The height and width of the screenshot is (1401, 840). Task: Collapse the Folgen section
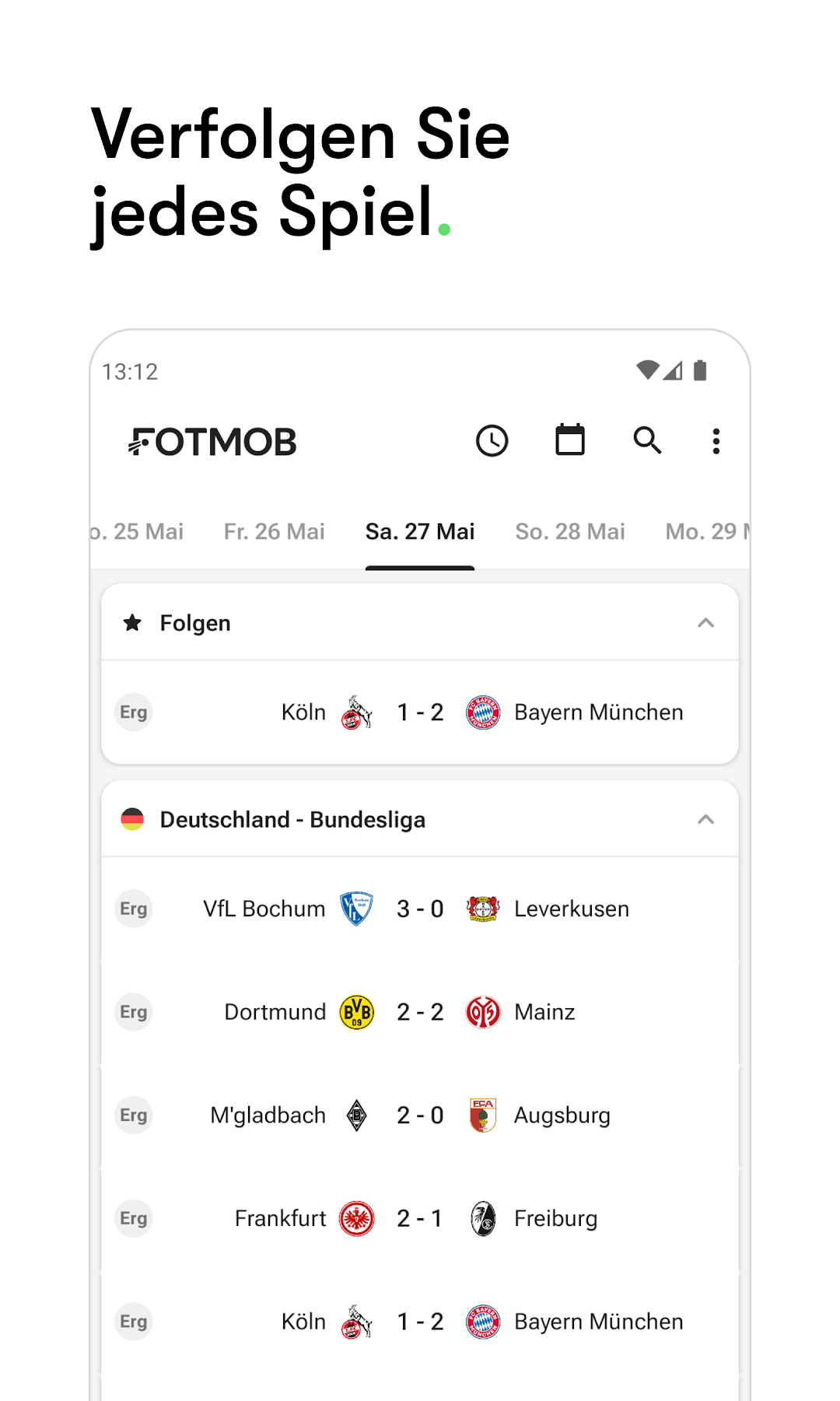(705, 623)
